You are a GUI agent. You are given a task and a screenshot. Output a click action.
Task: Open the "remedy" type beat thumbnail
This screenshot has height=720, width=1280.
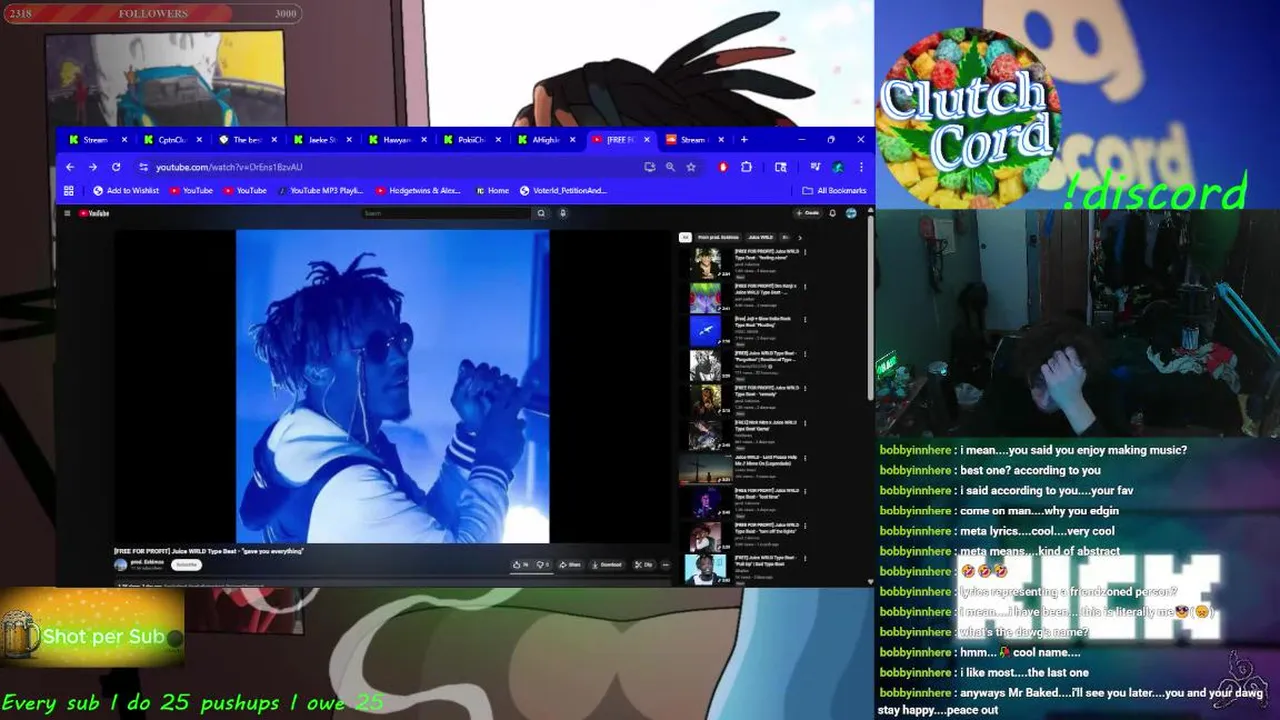pyautogui.click(x=706, y=400)
